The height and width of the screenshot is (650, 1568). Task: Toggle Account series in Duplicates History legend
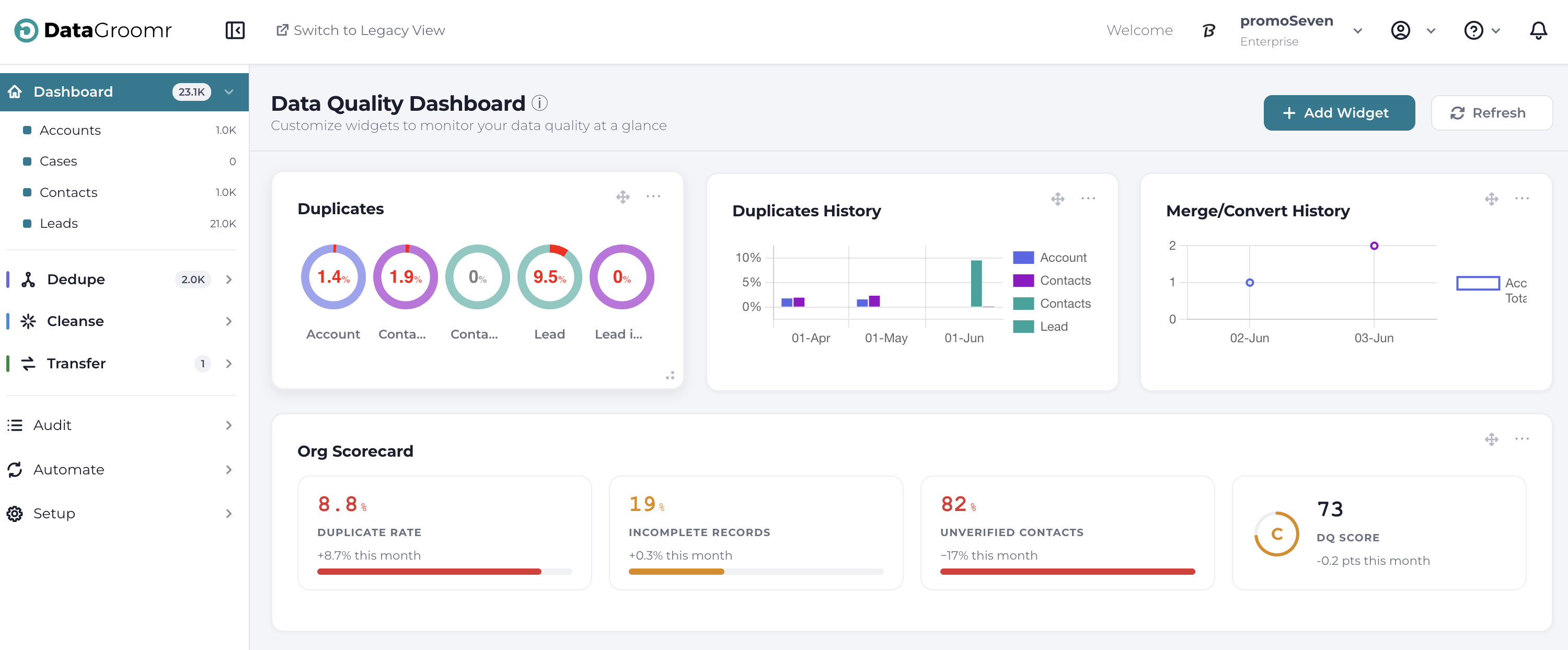(x=1050, y=258)
